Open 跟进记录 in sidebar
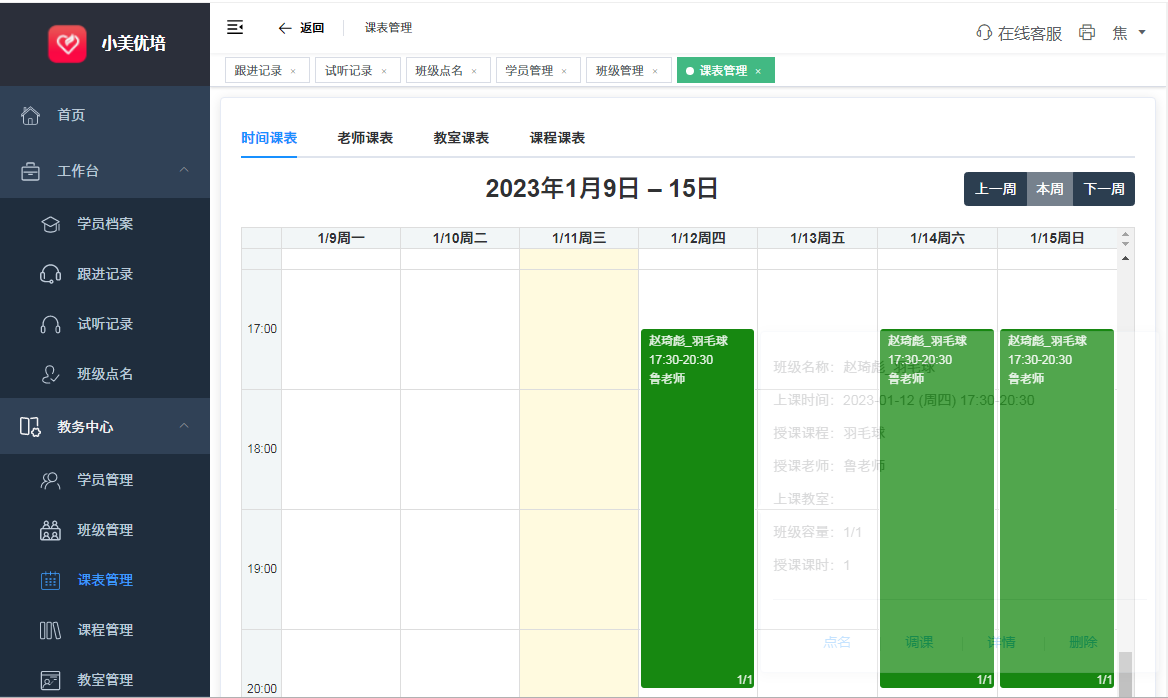The width and height of the screenshot is (1168, 698). [x=105, y=274]
